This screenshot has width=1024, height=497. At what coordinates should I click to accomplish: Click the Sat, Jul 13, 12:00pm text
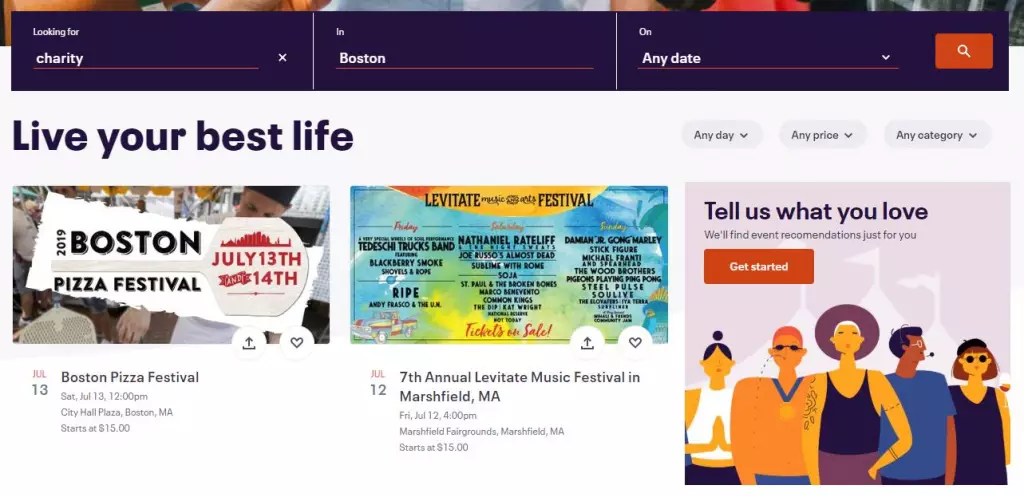[x=104, y=396]
